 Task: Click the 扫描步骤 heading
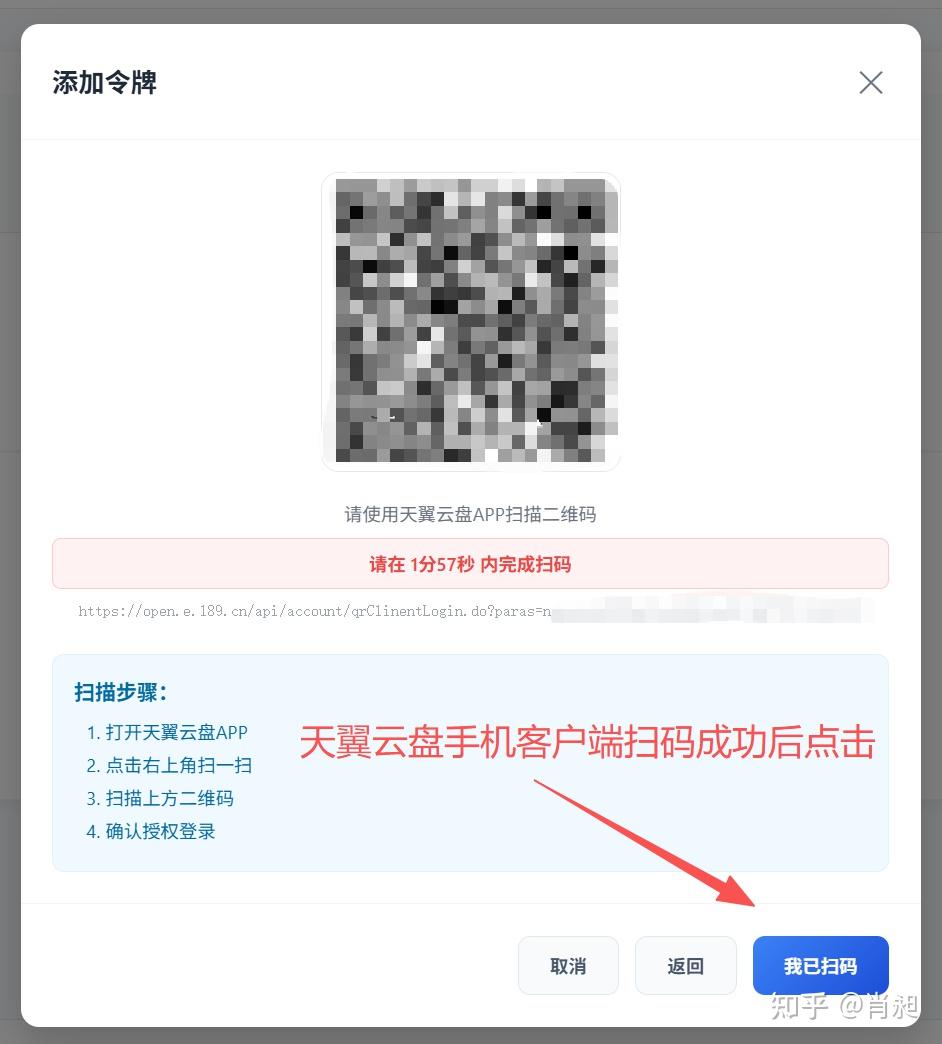pos(120,692)
